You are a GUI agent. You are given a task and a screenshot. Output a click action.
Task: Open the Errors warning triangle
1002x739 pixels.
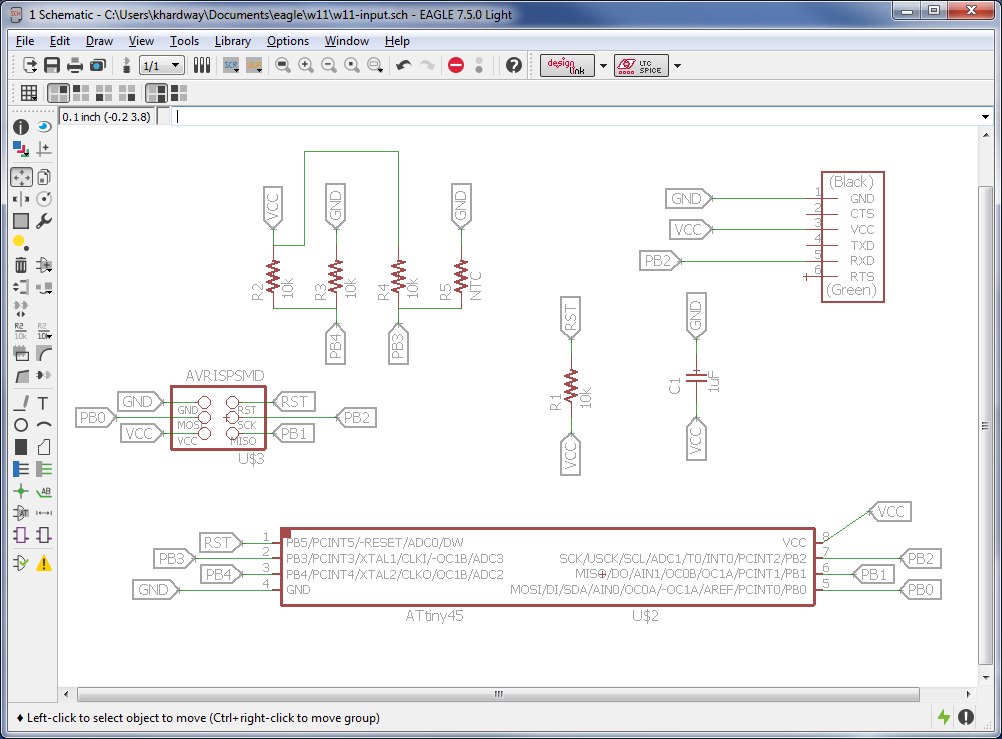click(43, 563)
